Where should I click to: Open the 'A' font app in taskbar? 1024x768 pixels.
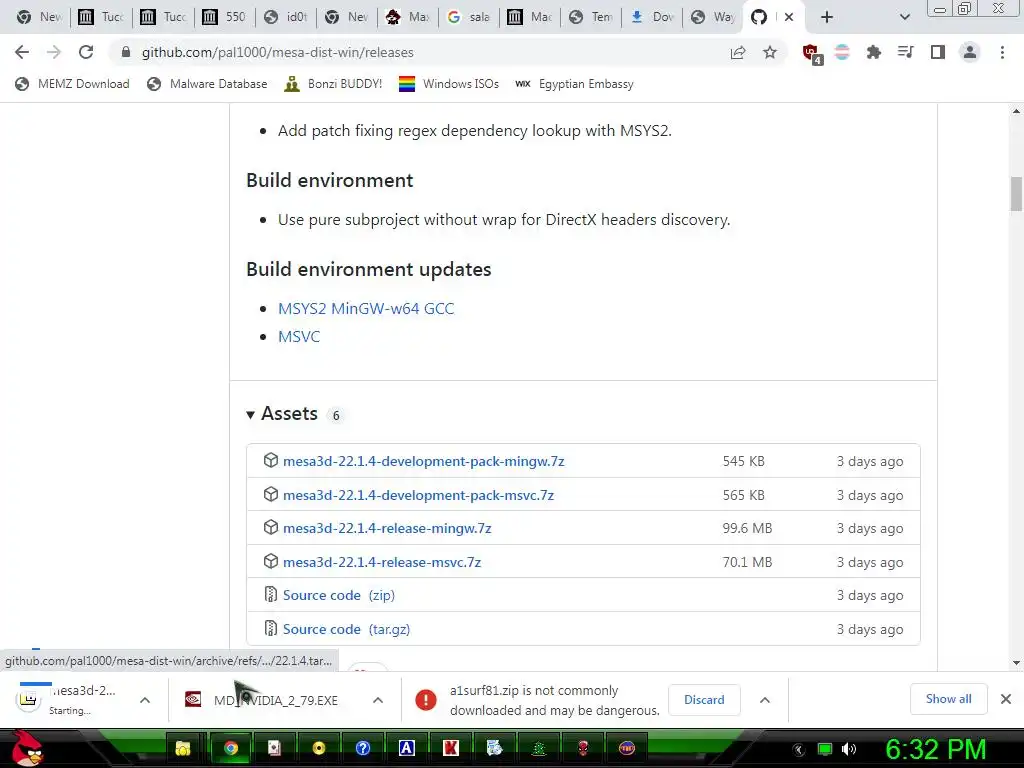407,748
